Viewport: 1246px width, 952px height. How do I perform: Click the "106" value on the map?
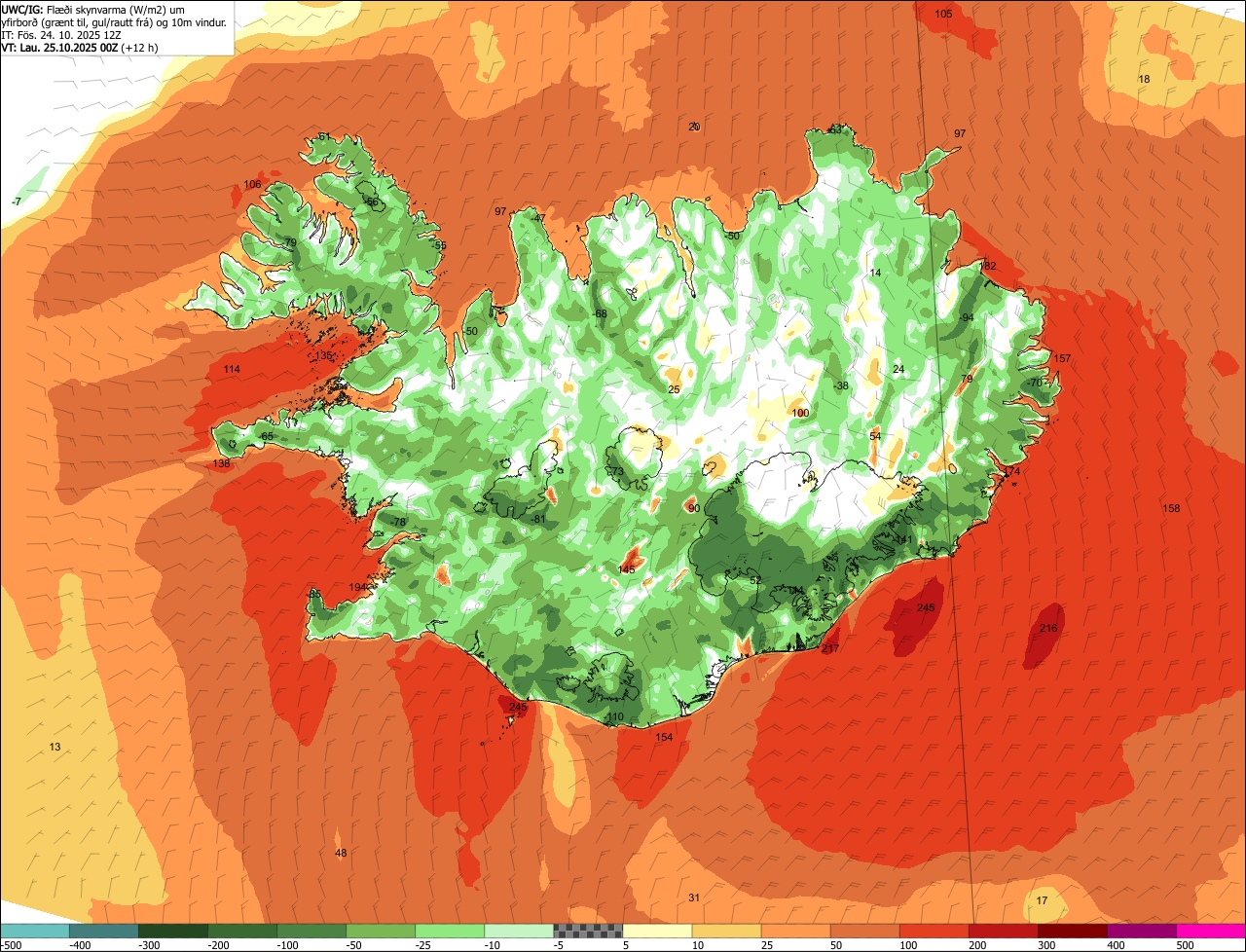[253, 185]
